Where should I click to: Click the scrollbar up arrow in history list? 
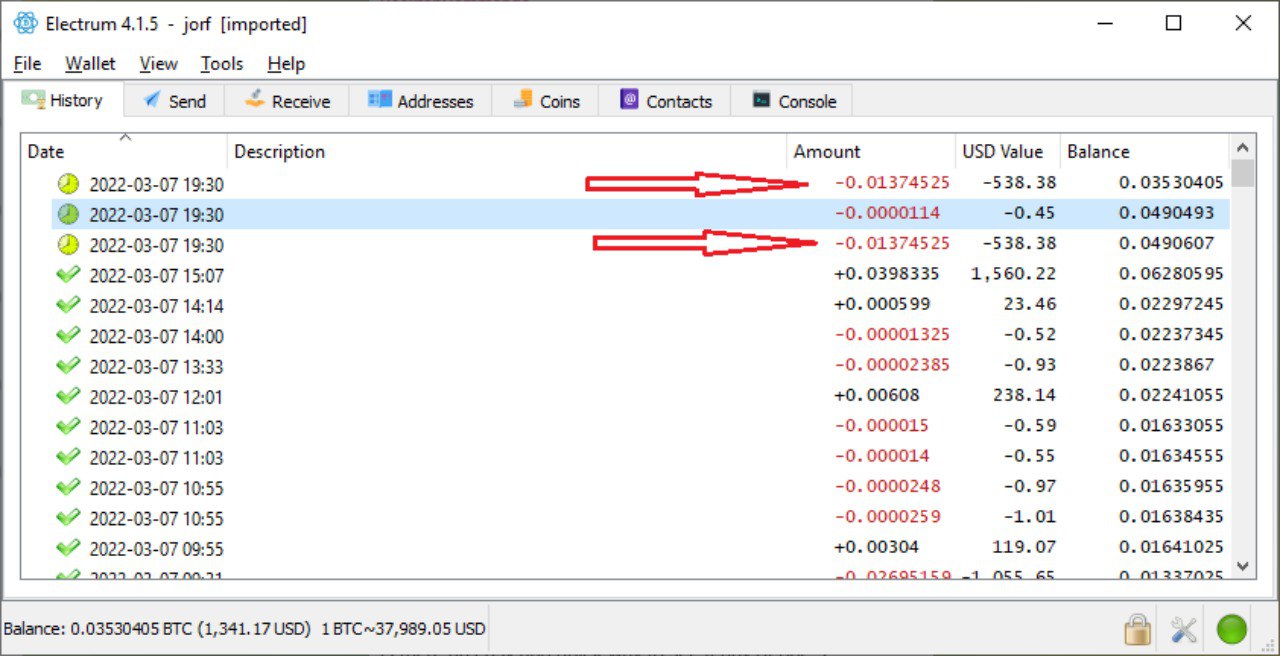pos(1243,146)
